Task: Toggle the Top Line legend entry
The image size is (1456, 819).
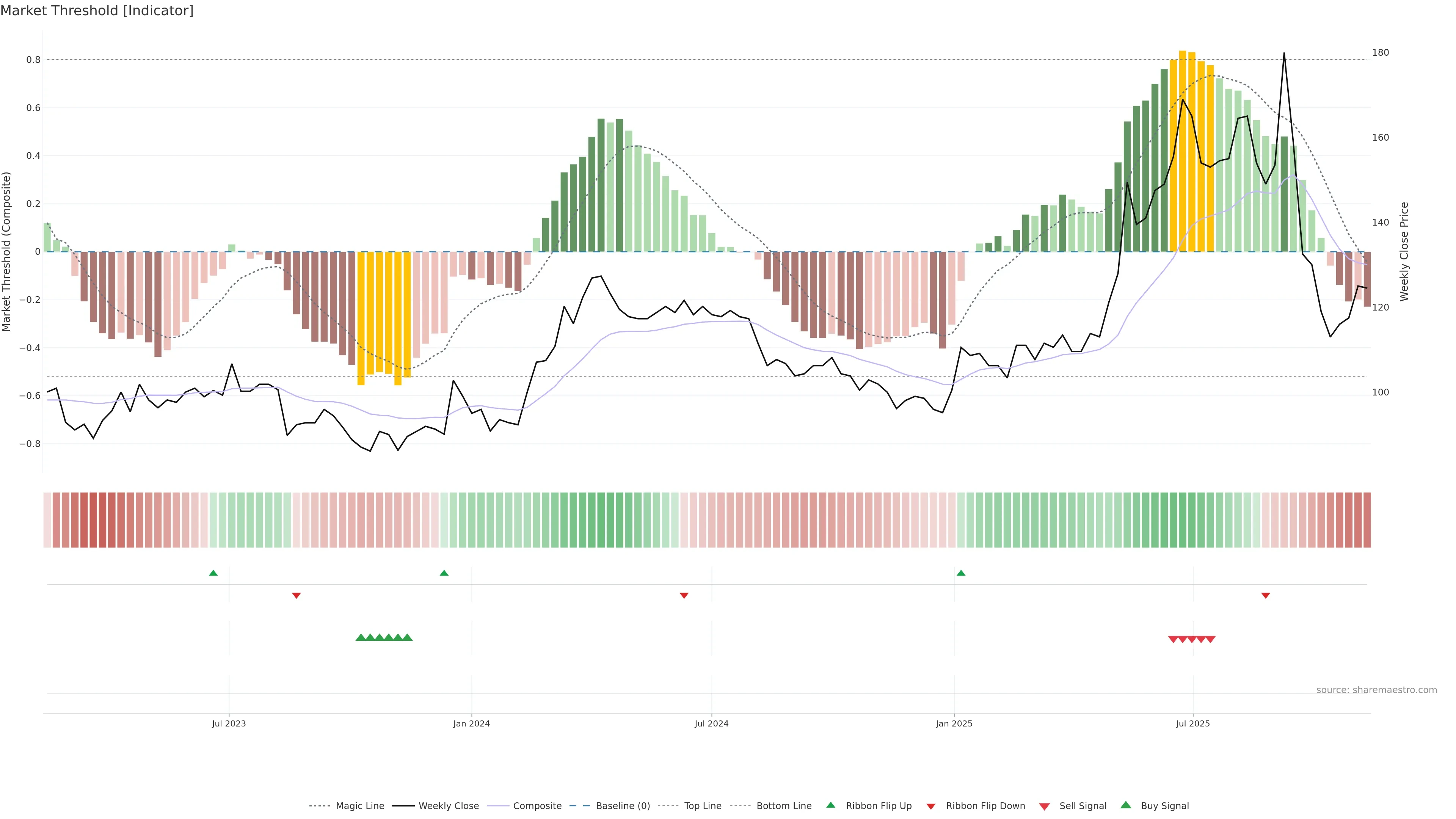Action: (x=703, y=806)
